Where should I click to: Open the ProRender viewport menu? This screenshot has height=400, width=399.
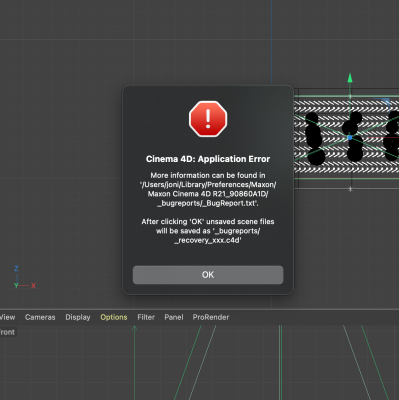click(211, 317)
